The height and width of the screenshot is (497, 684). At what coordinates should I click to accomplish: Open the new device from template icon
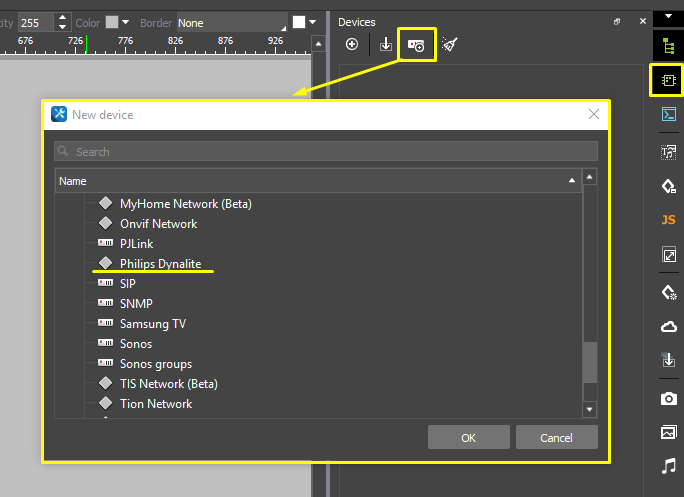[x=417, y=45]
